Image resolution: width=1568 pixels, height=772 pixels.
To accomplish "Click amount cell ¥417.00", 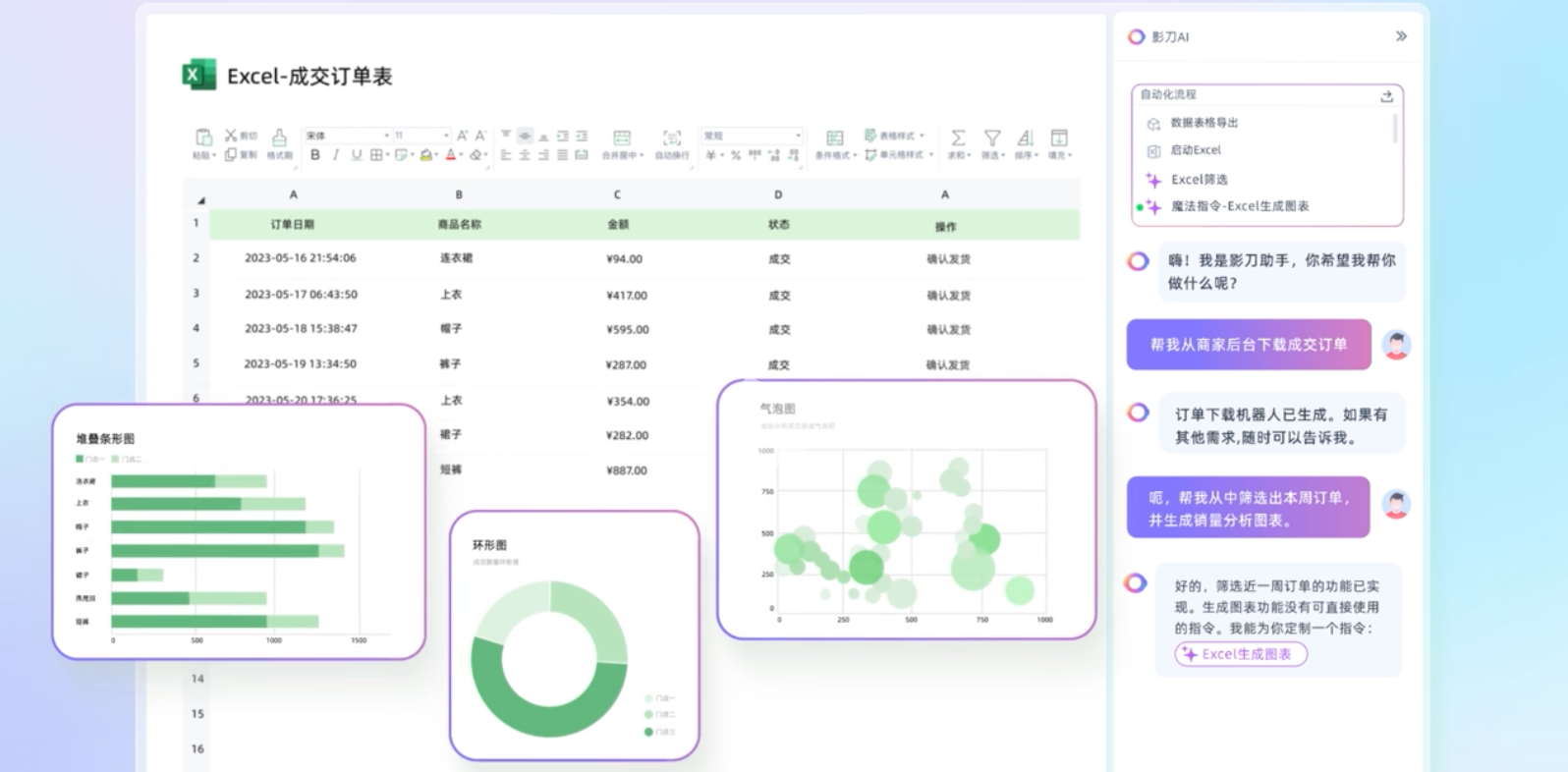I will pos(627,295).
